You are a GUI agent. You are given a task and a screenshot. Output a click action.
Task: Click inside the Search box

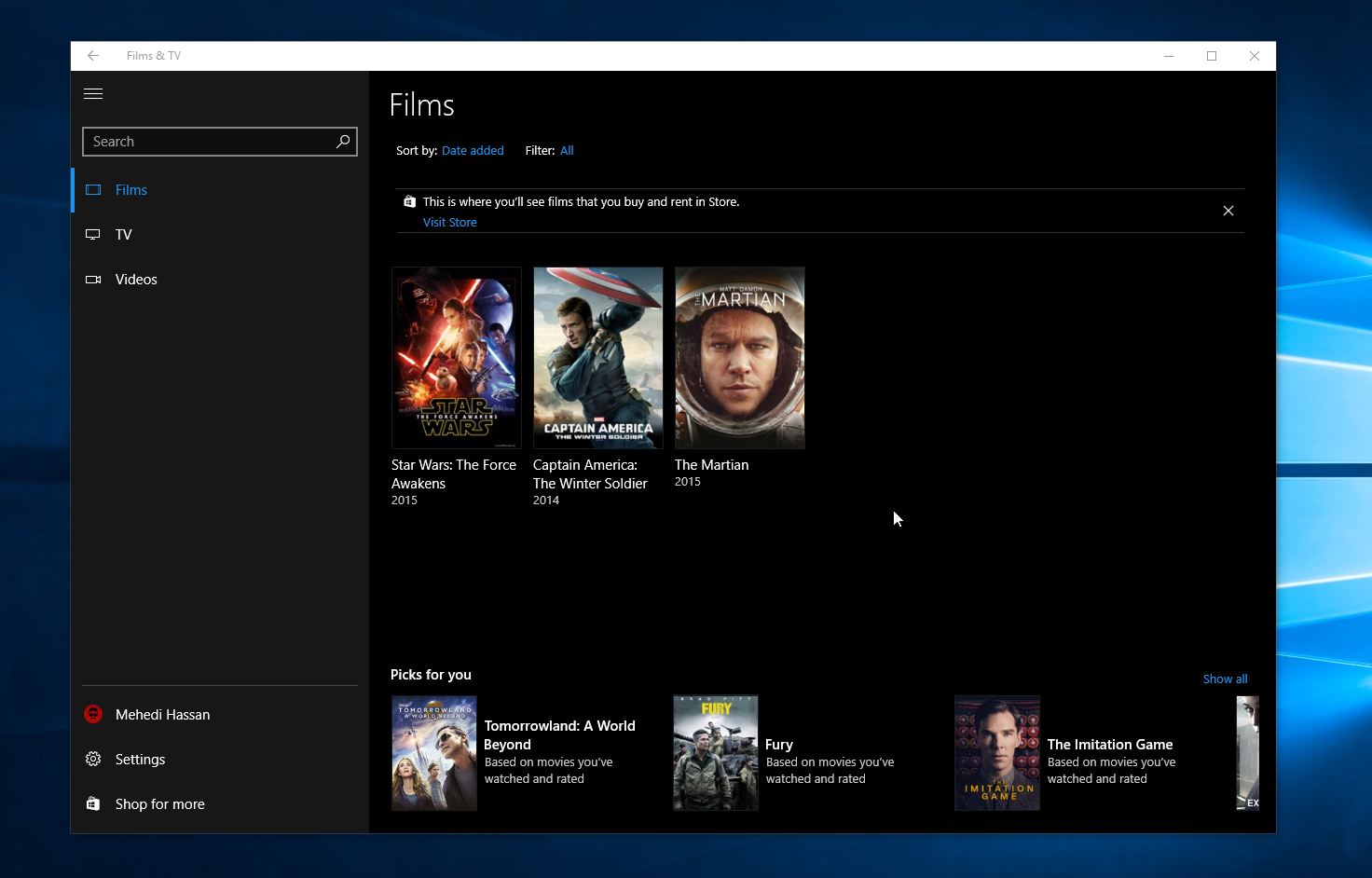[x=220, y=142]
